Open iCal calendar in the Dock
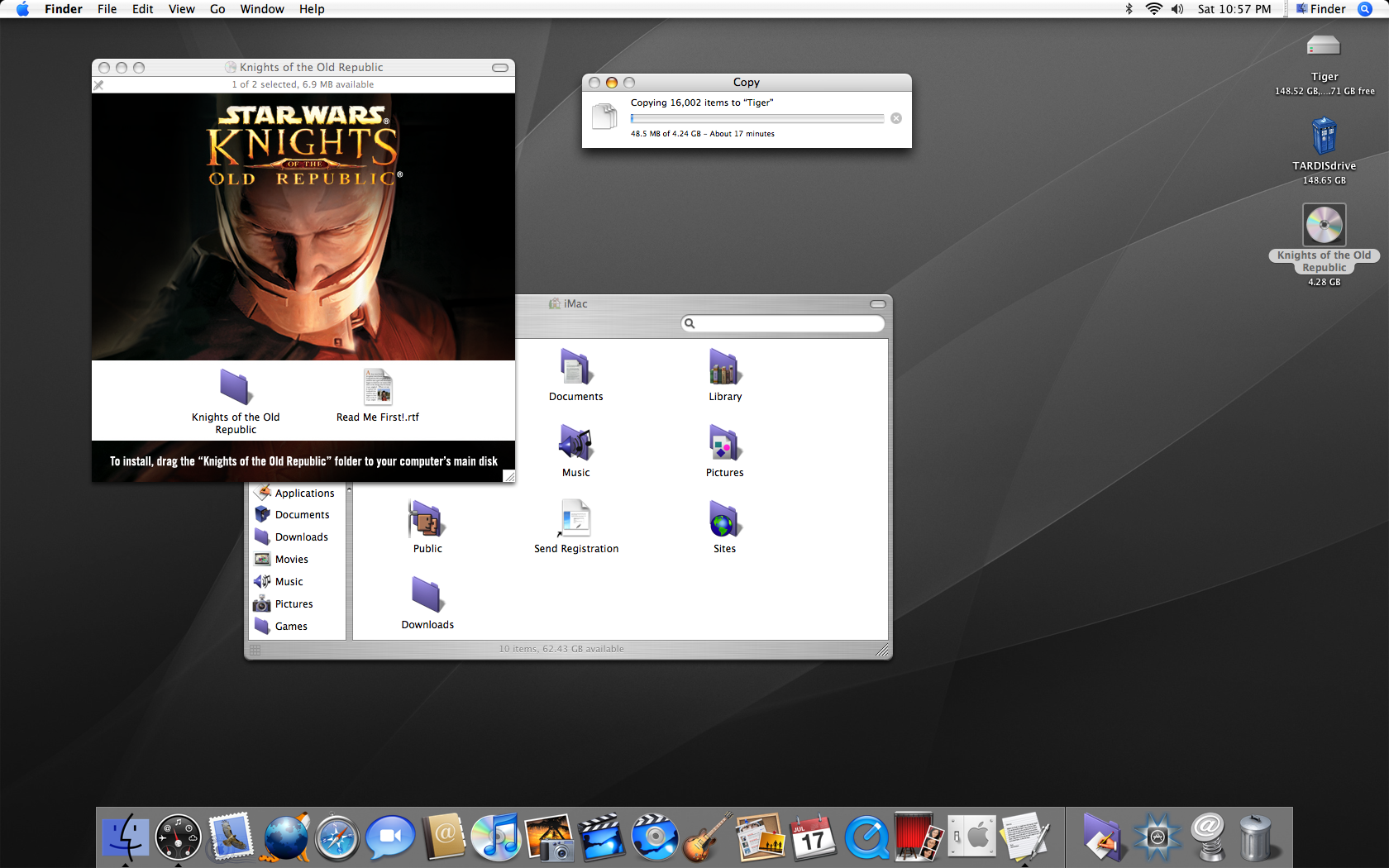Viewport: 1389px width, 868px height. 814,837
